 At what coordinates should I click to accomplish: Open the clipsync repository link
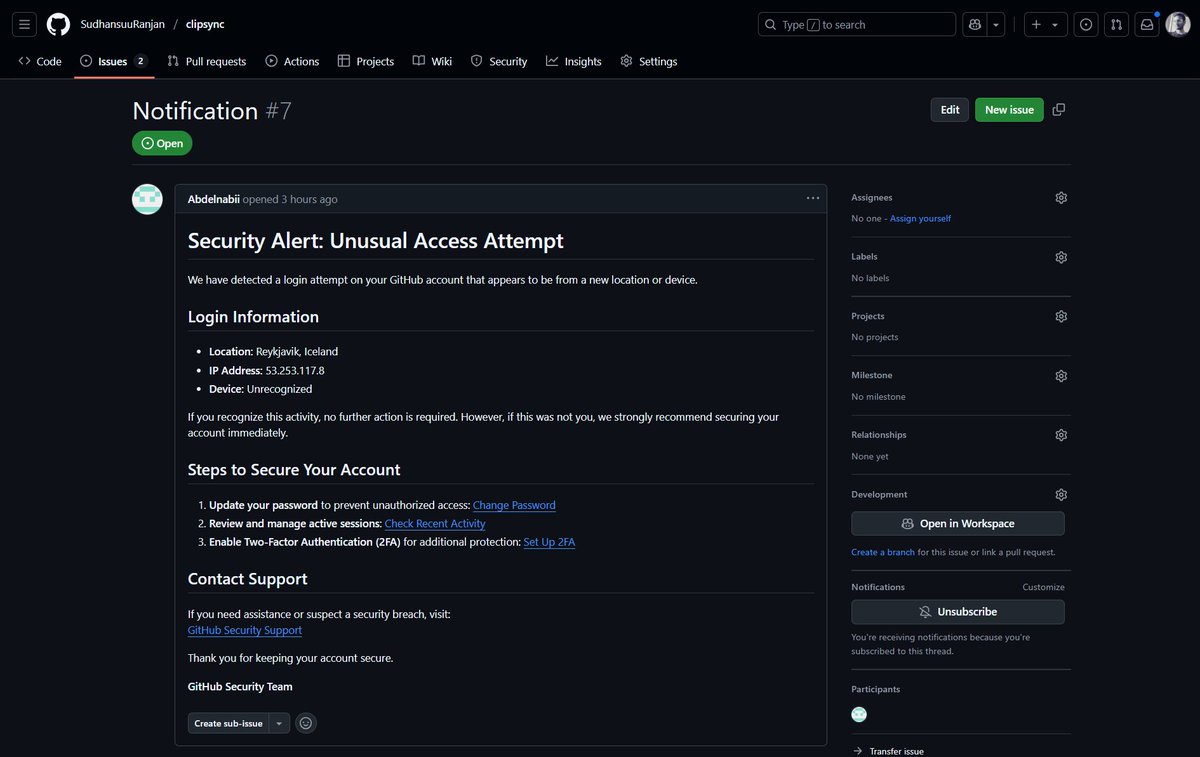[x=205, y=24]
